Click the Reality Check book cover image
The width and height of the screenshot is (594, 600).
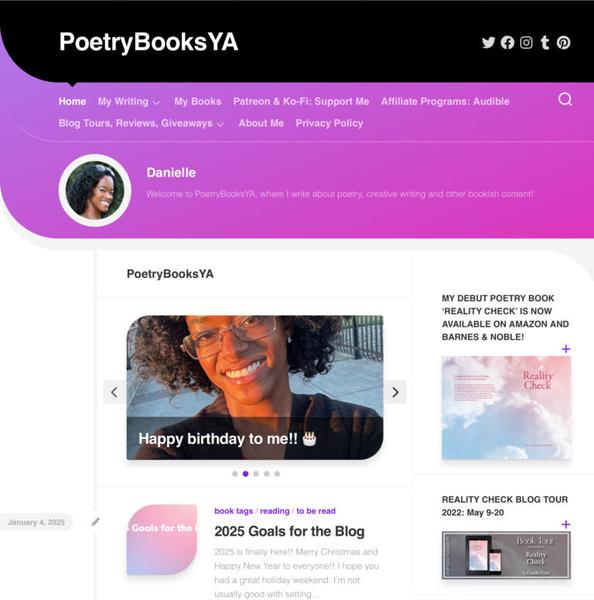coord(506,408)
